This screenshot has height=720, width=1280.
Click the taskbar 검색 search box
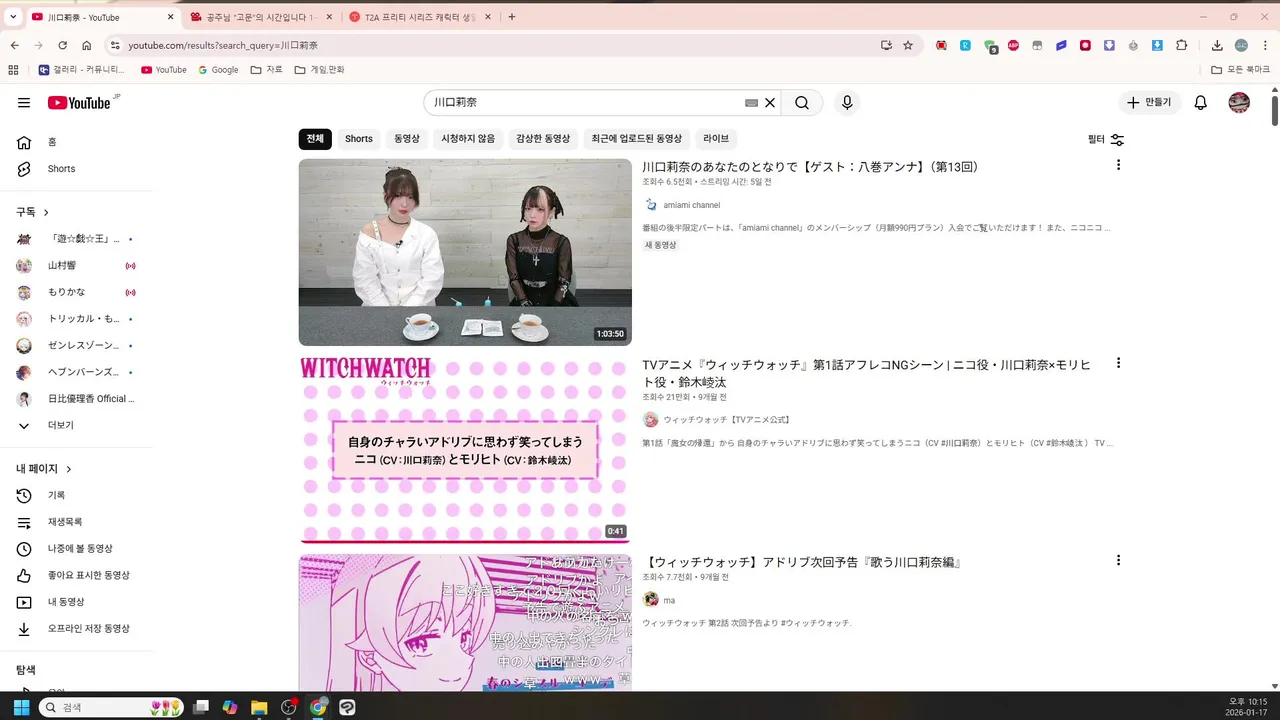click(111, 707)
